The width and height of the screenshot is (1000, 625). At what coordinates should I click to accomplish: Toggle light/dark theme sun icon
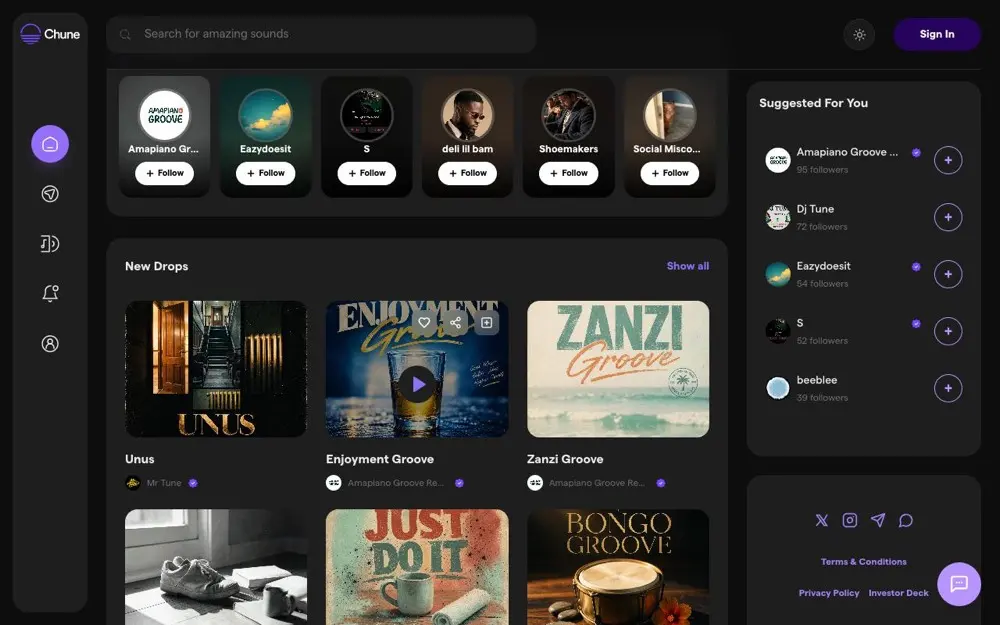(x=859, y=34)
